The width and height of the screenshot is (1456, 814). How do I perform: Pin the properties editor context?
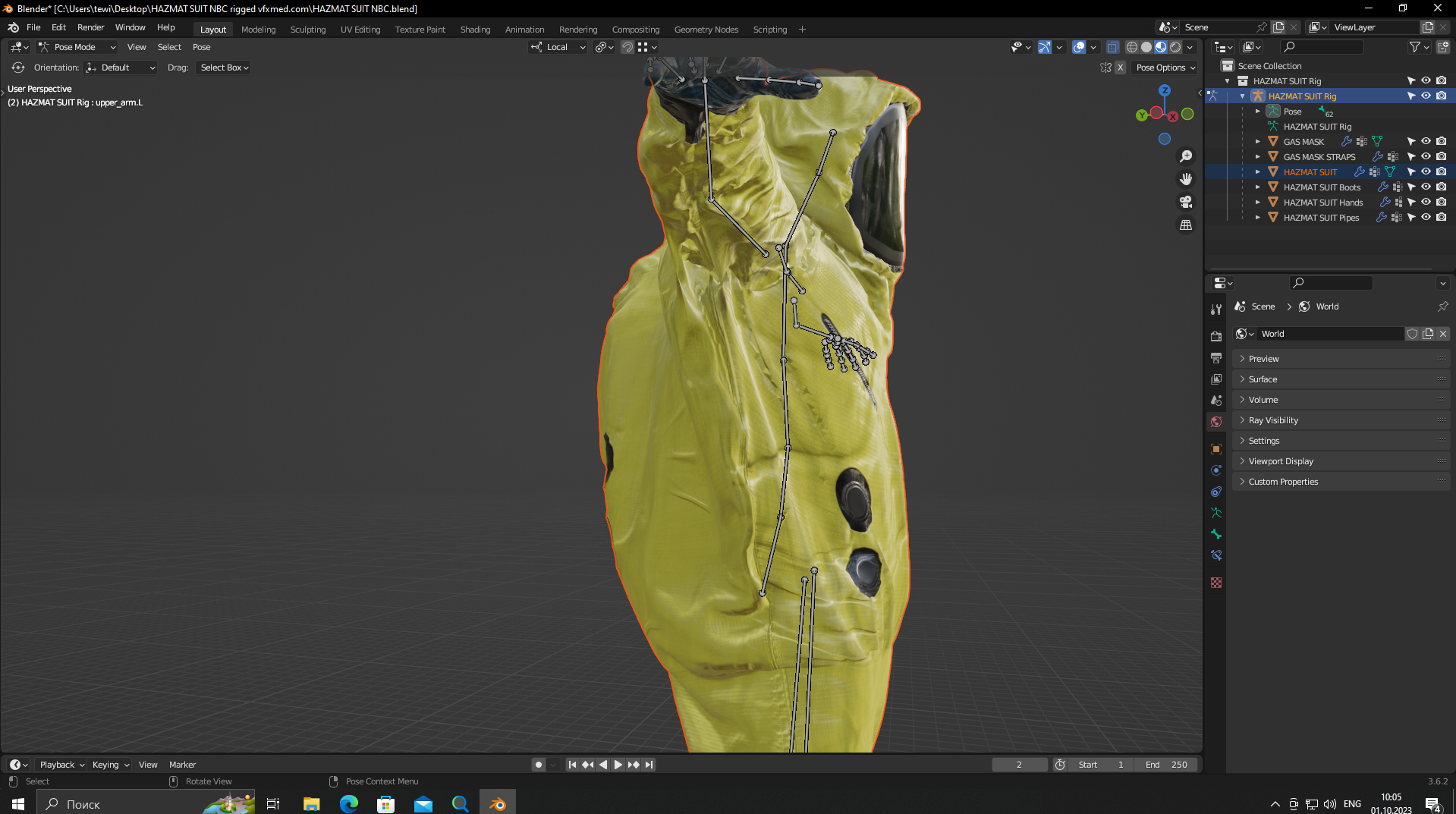click(1442, 306)
